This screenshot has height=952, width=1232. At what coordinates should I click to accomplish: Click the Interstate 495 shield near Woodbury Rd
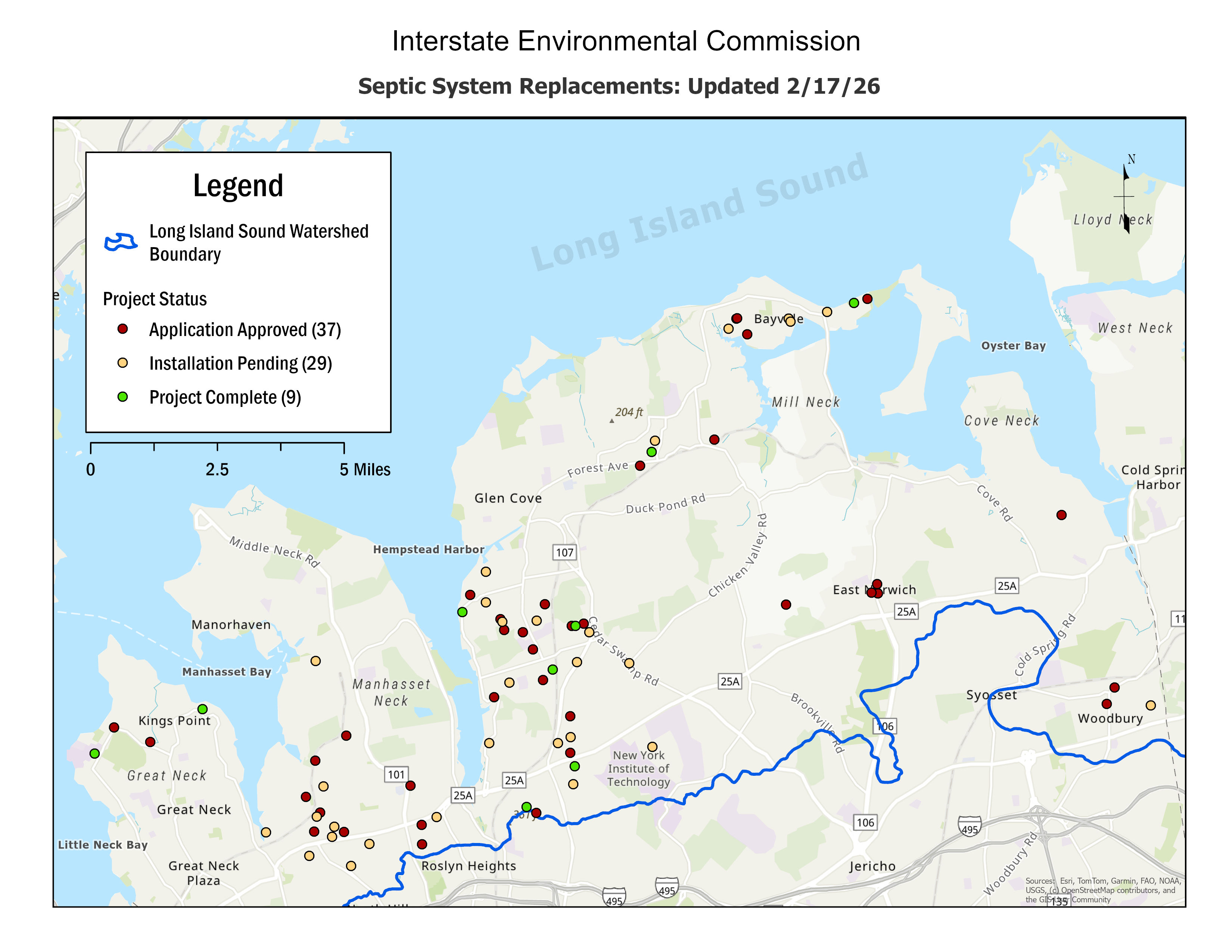(969, 826)
